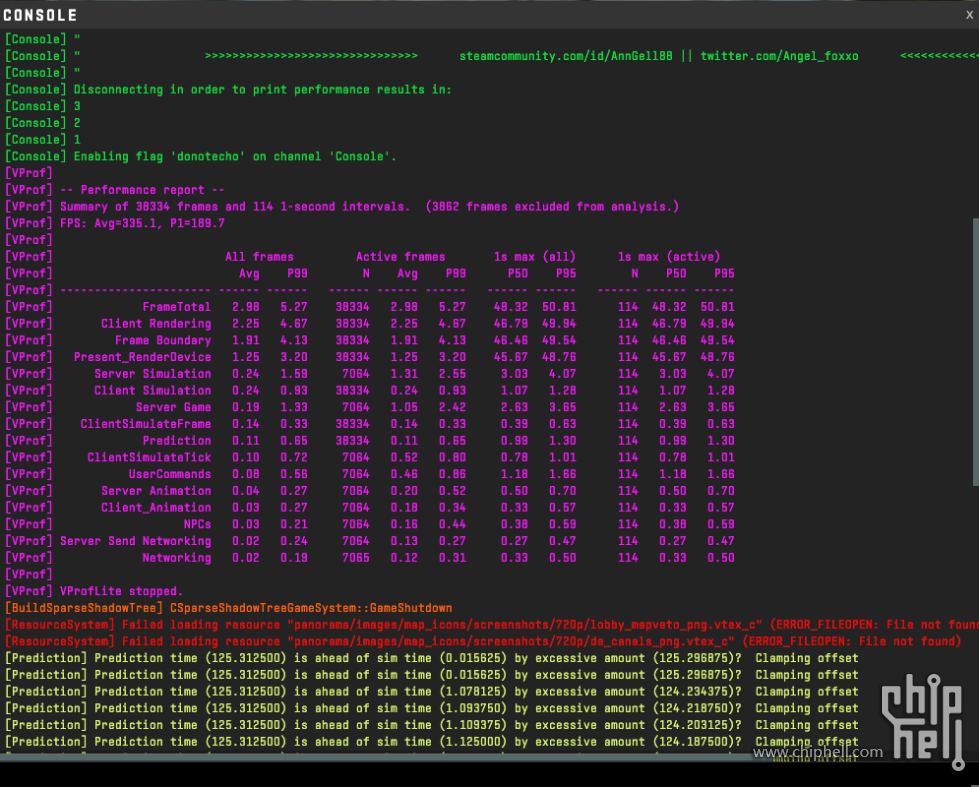Click the Server Send Networking row label
979x787 pixels.
pos(135,541)
